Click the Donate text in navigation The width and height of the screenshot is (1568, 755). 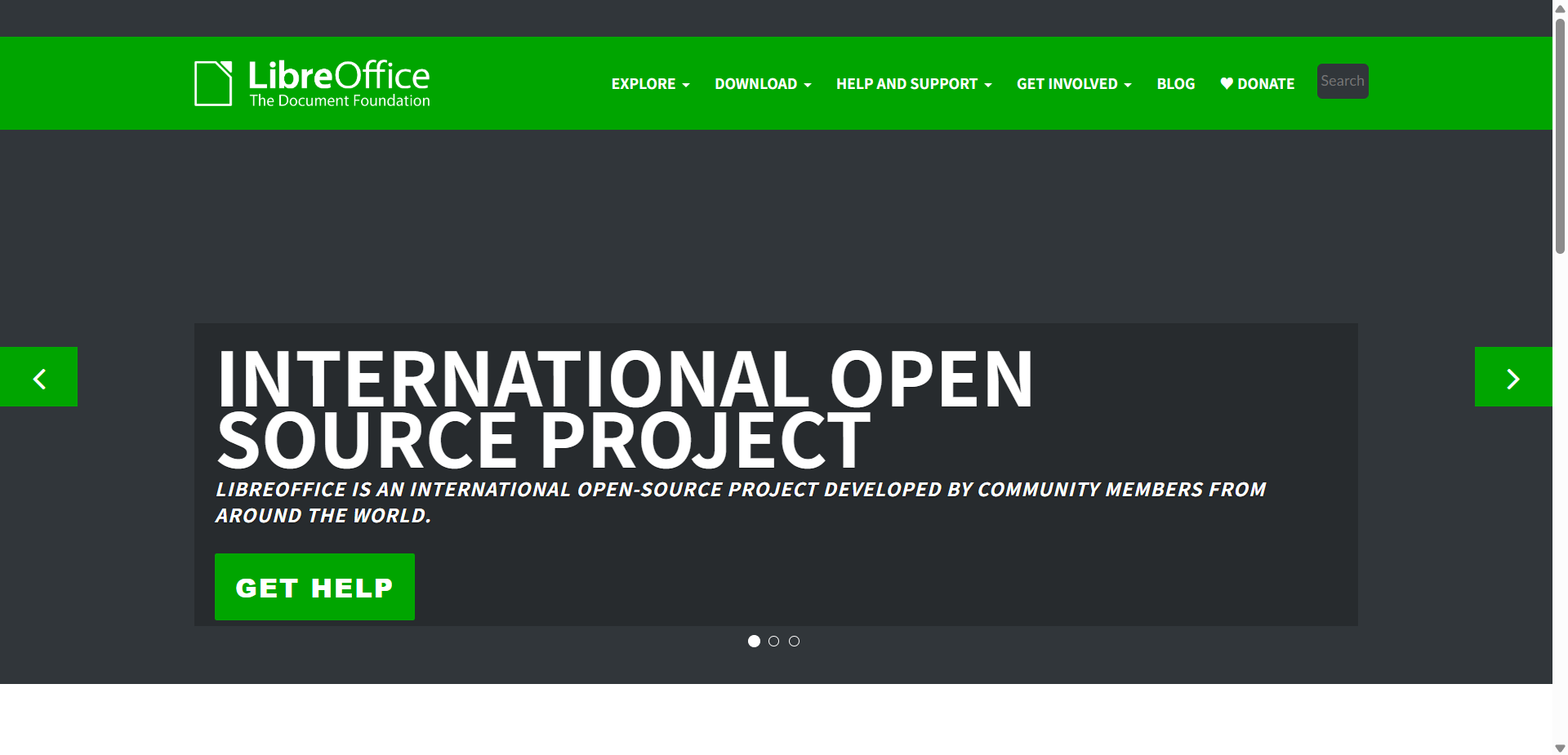(1266, 84)
